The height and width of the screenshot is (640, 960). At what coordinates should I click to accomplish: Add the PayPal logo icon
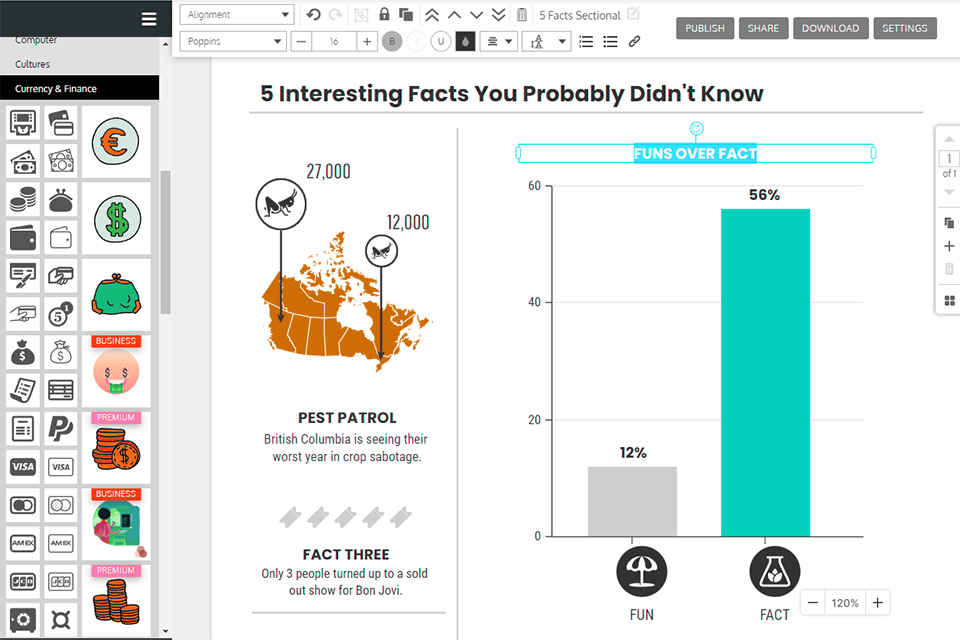(x=61, y=428)
